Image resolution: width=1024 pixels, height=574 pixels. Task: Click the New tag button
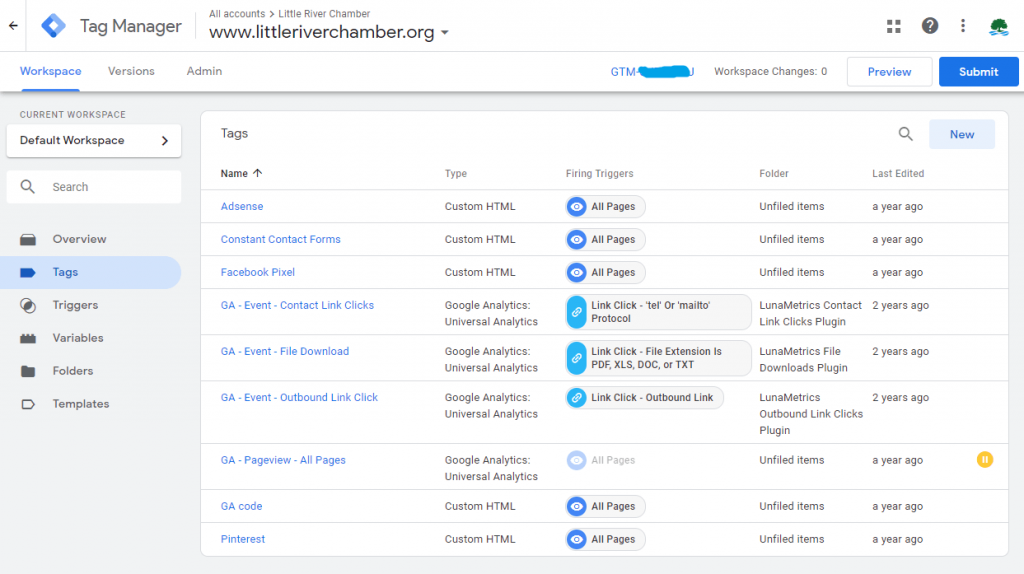point(961,134)
